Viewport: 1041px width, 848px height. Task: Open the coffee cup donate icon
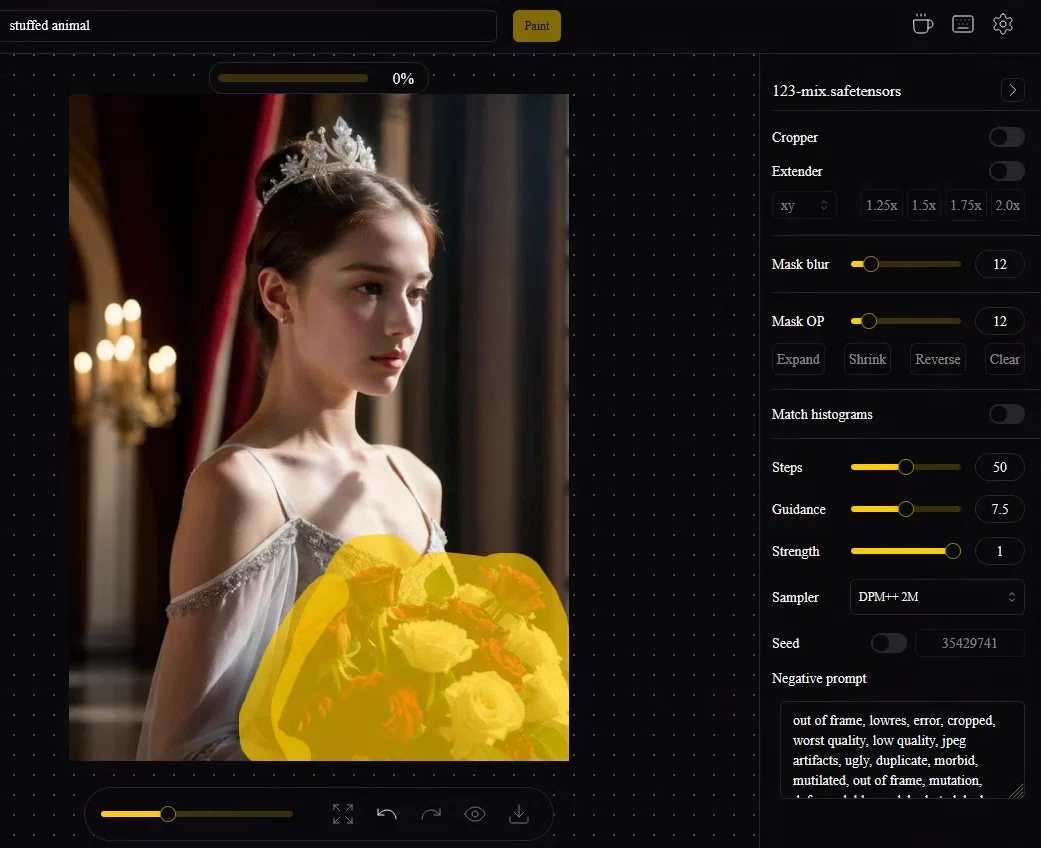coord(922,25)
